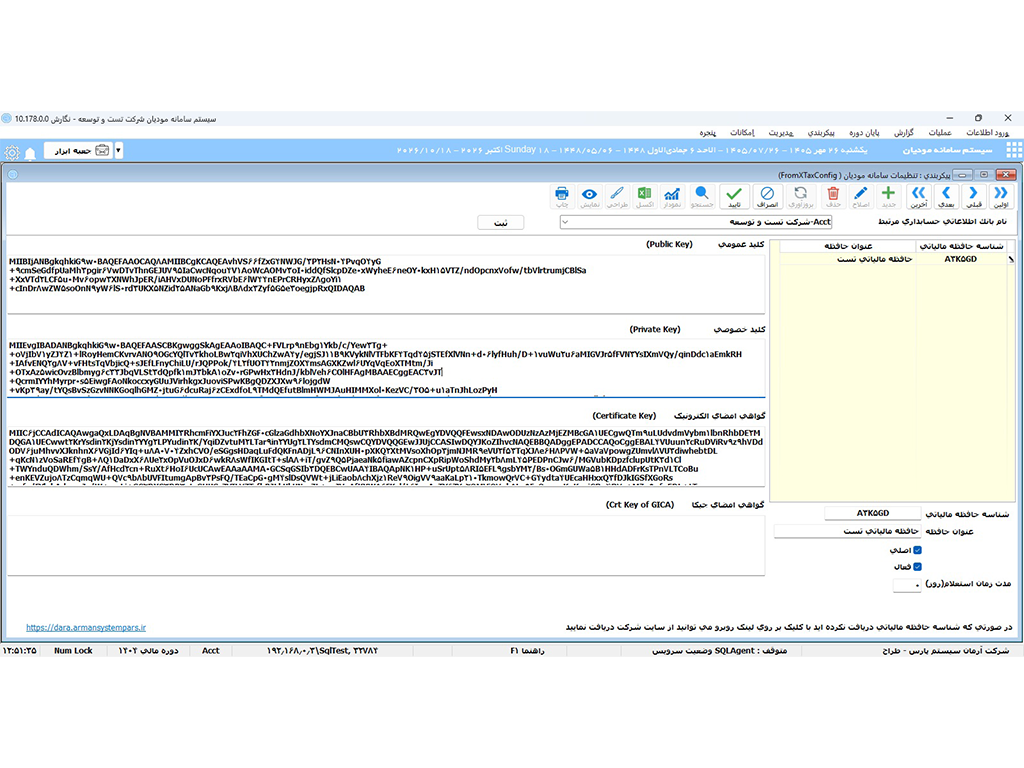
Task: Click the magnifier جستجو search icon
Action: click(702, 197)
